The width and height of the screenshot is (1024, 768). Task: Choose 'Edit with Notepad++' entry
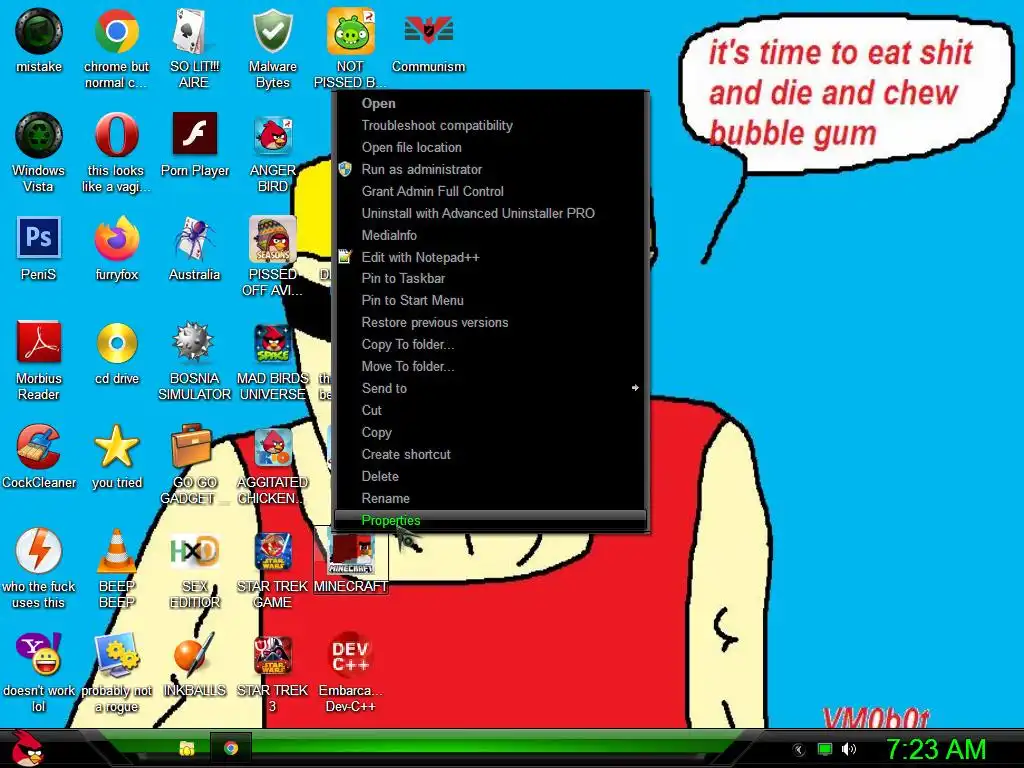tap(490, 257)
